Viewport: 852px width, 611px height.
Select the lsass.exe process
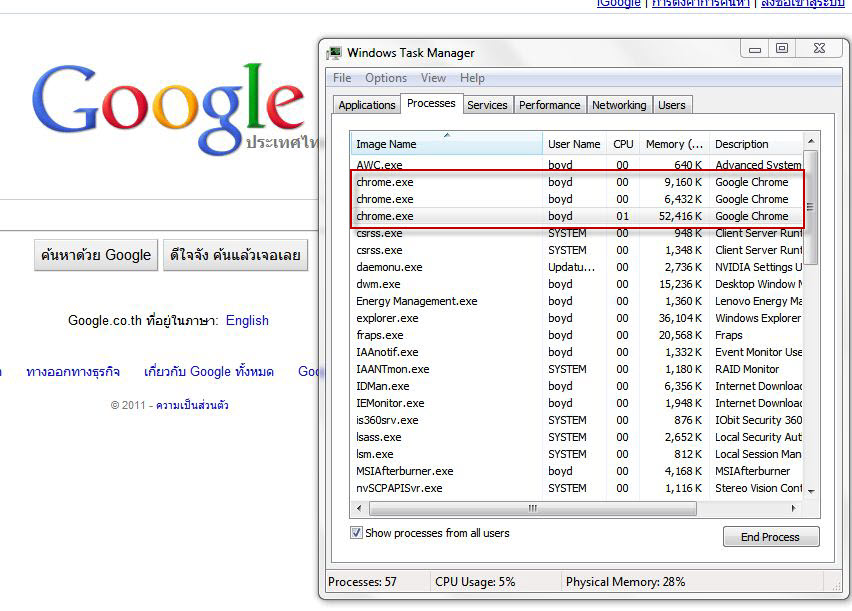577,437
